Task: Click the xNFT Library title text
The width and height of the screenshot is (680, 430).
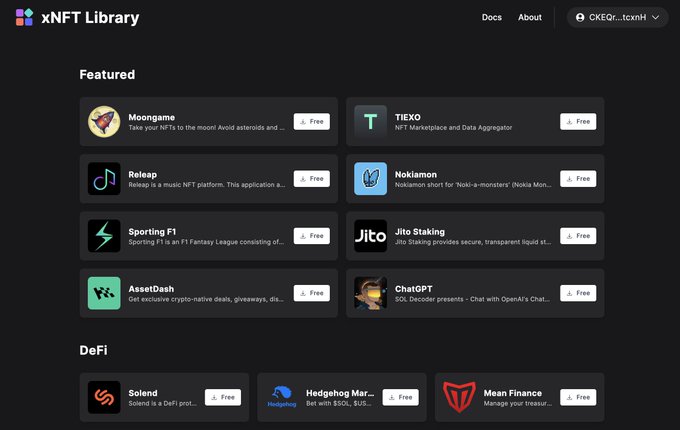Action: pos(90,18)
